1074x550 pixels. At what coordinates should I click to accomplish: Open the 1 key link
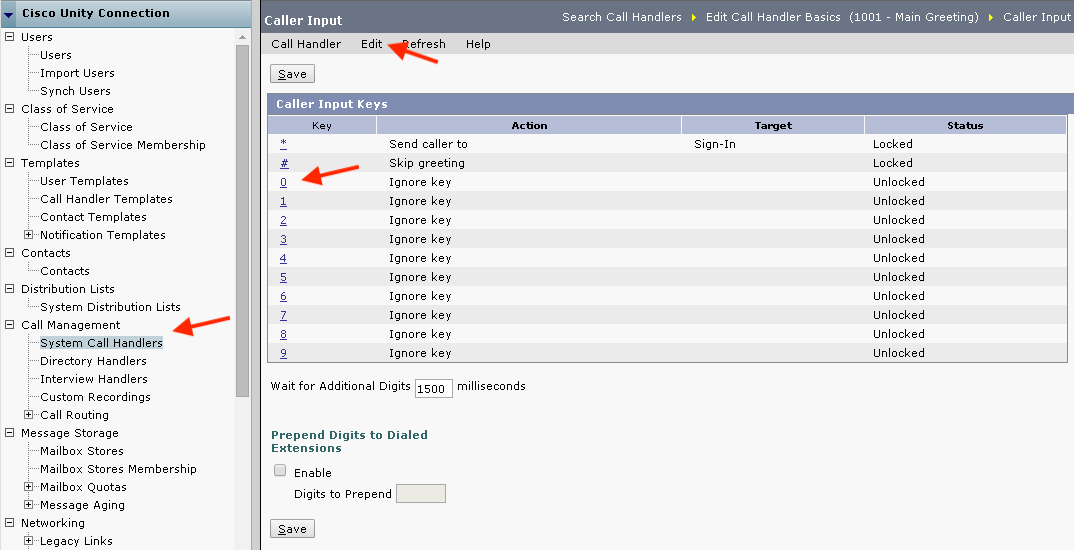(x=284, y=201)
